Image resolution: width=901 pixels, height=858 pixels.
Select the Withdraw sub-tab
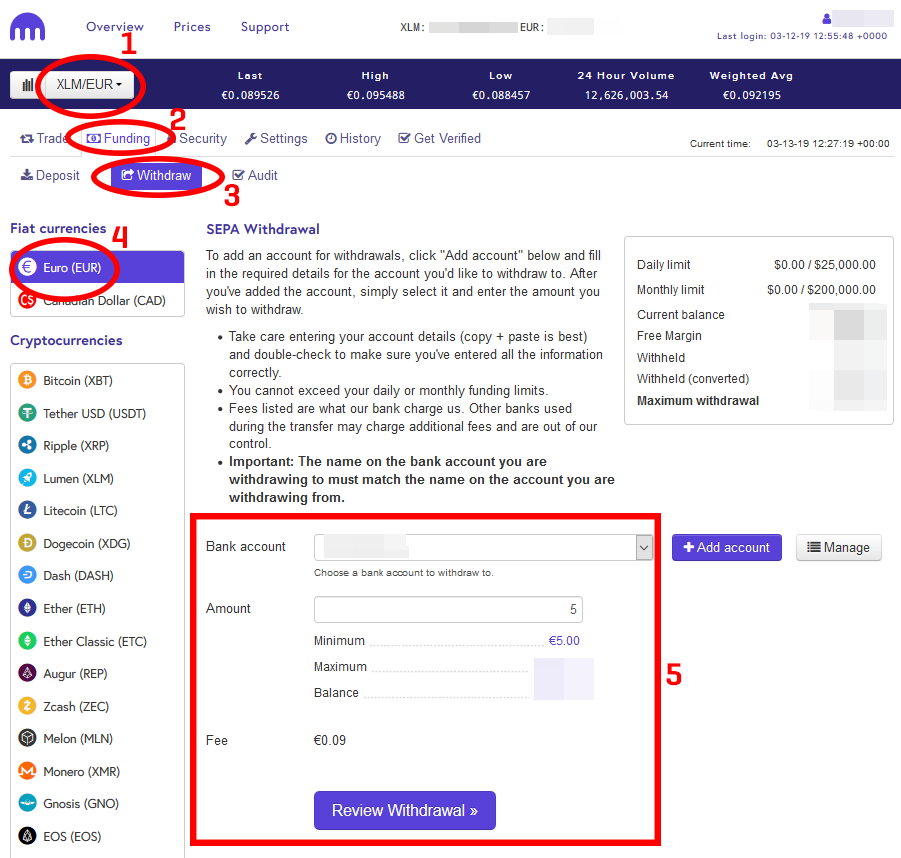tap(156, 175)
